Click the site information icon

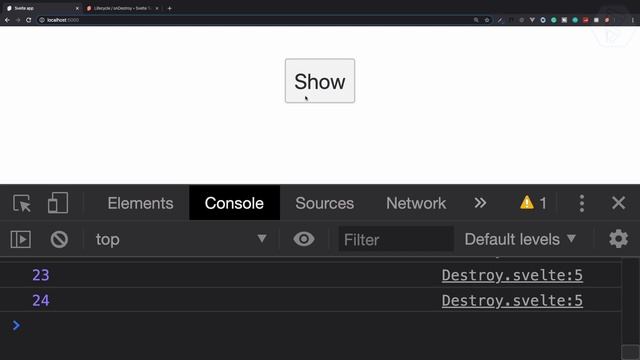pos(42,20)
